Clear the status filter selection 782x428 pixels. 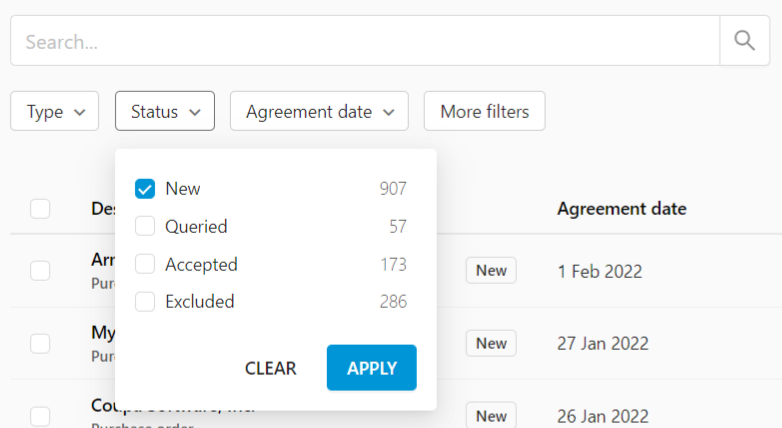[x=270, y=368]
